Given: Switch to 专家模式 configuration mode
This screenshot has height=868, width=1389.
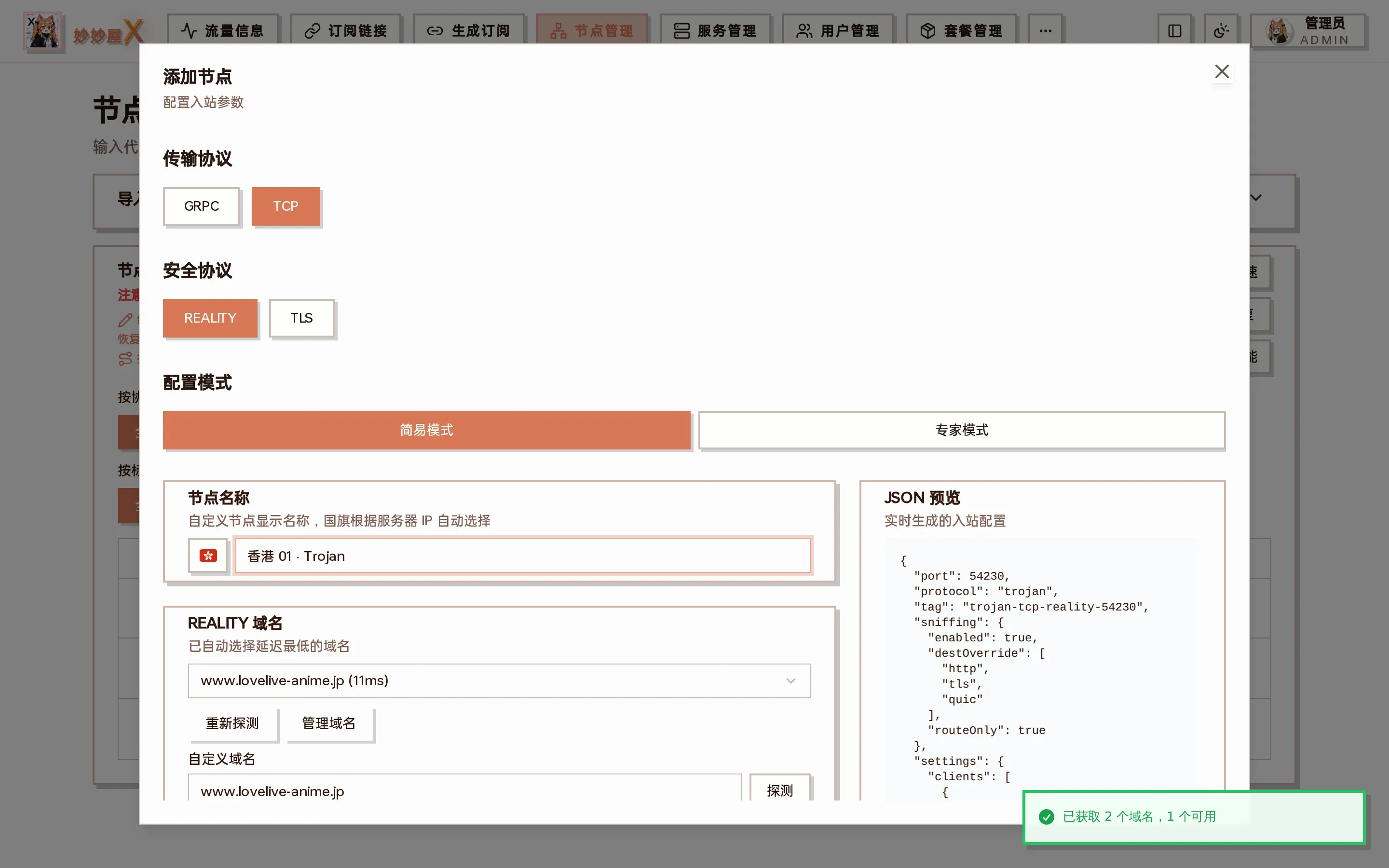Looking at the screenshot, I should tap(962, 430).
